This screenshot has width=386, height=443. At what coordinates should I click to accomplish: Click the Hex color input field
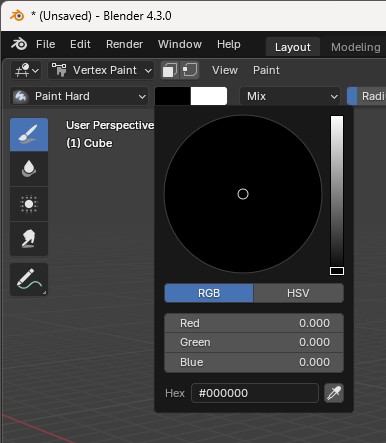click(x=255, y=393)
